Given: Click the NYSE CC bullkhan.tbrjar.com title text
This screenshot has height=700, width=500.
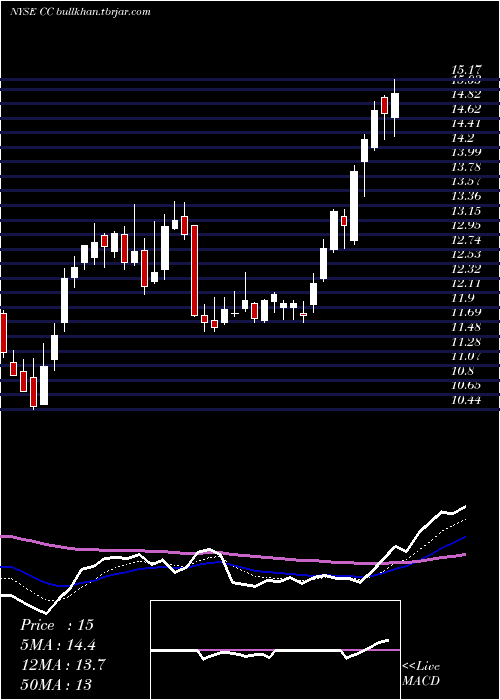Looking at the screenshot, I should tap(80, 12).
